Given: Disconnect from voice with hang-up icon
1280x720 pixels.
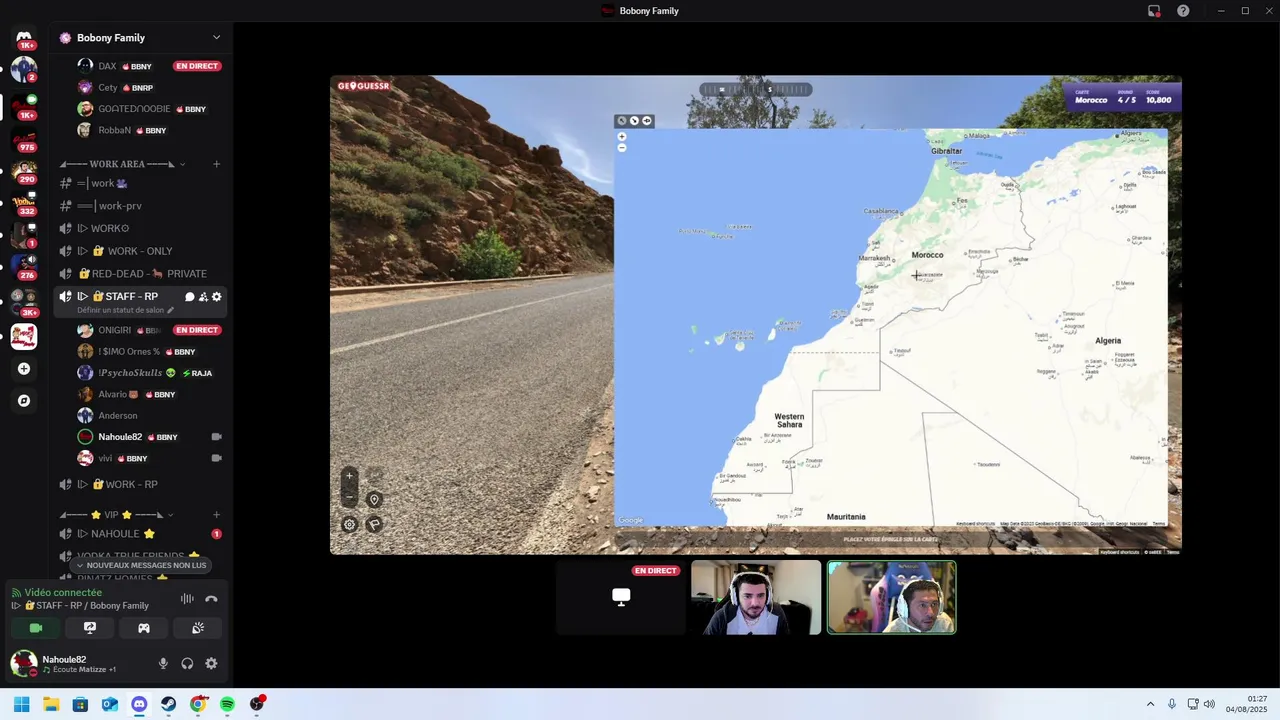Looking at the screenshot, I should [211, 599].
